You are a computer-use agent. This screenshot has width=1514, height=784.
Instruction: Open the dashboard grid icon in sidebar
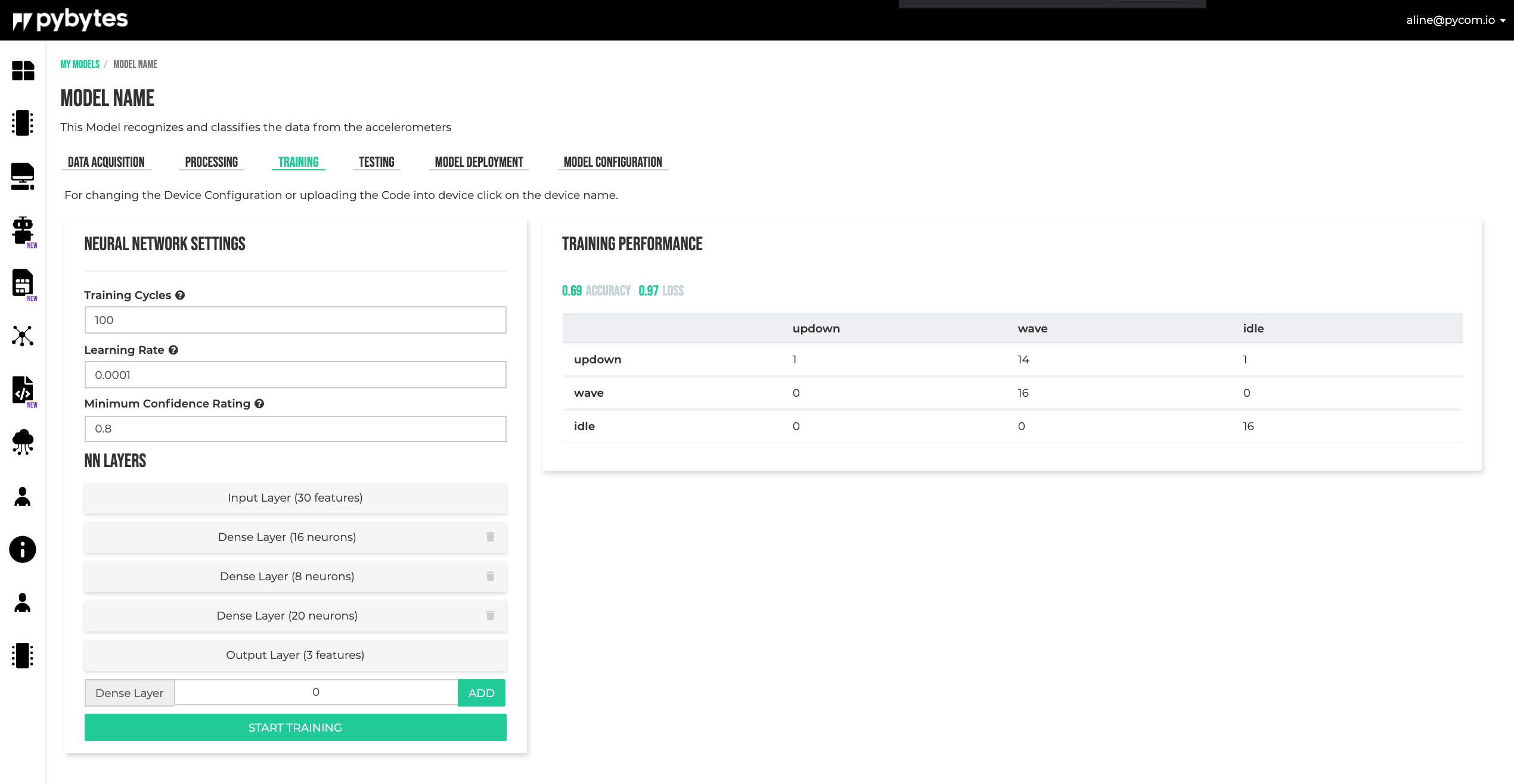pyautogui.click(x=23, y=70)
